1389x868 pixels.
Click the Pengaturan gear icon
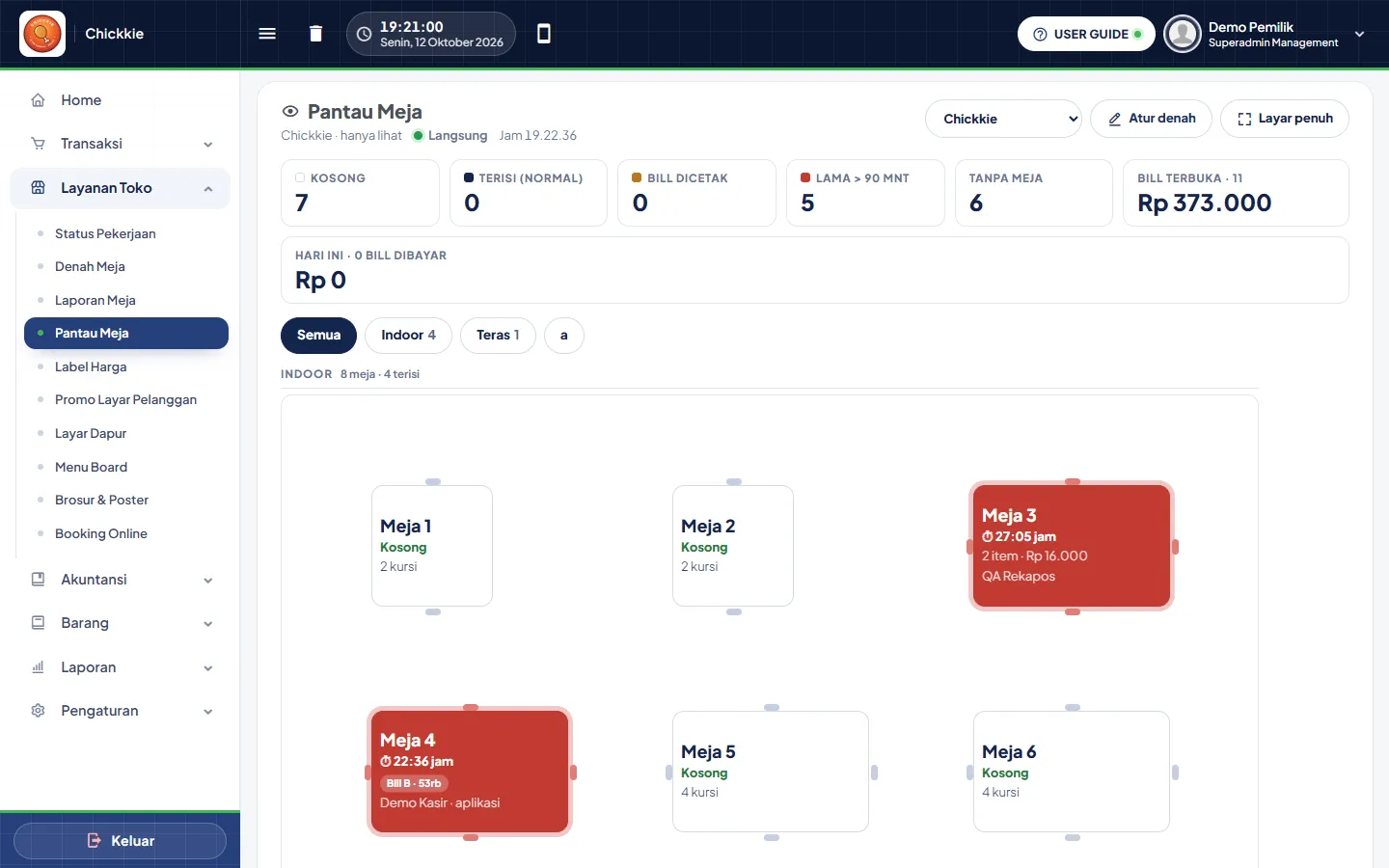click(39, 711)
